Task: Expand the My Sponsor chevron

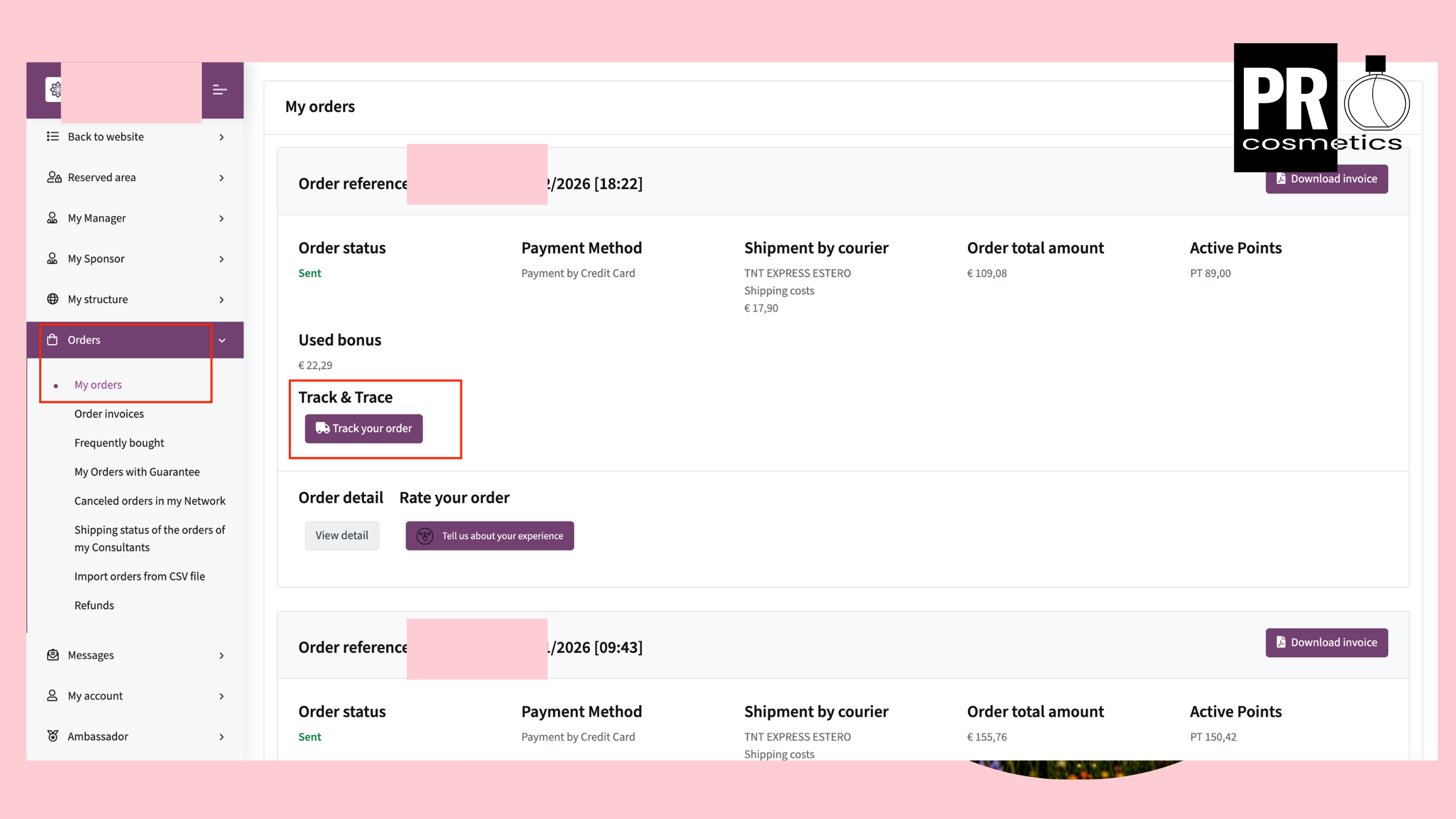Action: [x=222, y=259]
